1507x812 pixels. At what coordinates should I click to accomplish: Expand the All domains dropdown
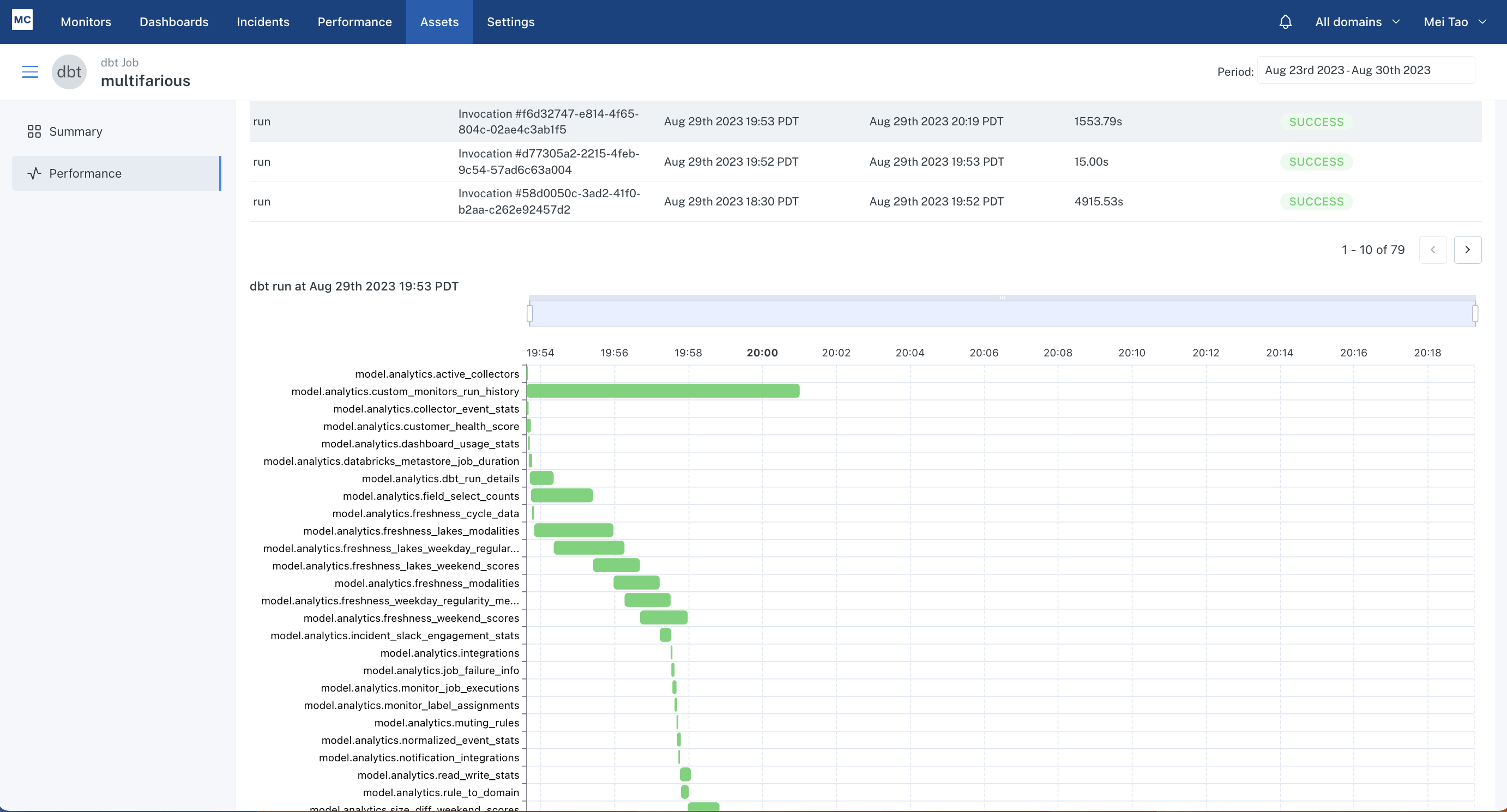pyautogui.click(x=1357, y=22)
